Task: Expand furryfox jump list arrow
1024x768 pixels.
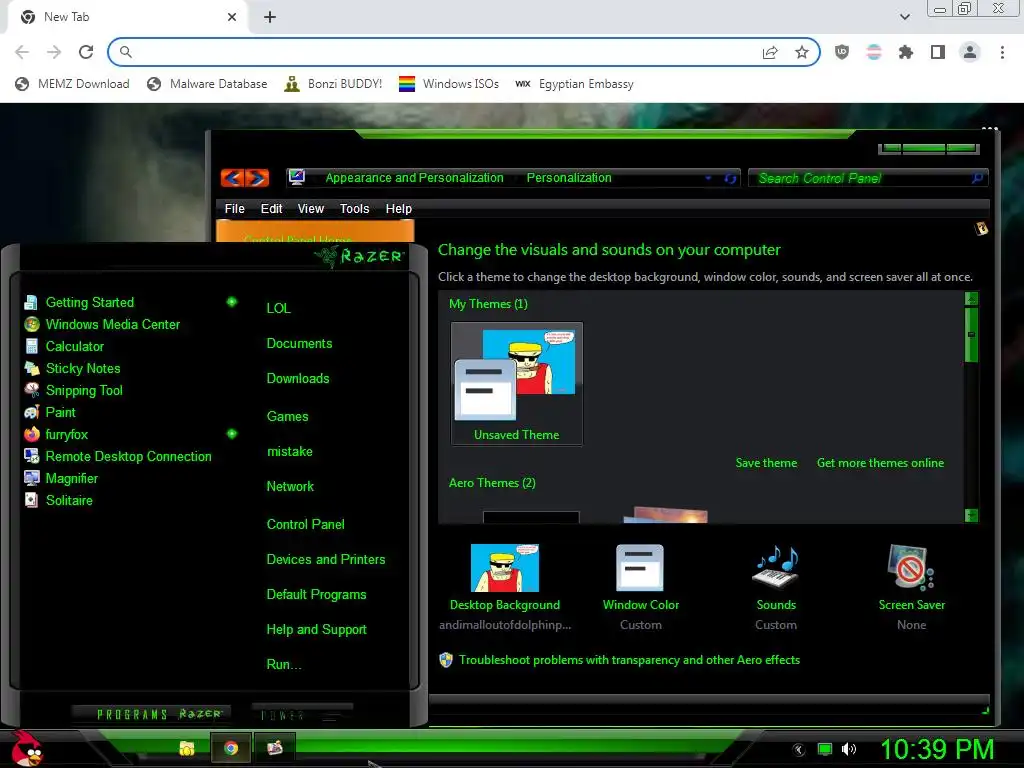Action: pyautogui.click(x=231, y=434)
